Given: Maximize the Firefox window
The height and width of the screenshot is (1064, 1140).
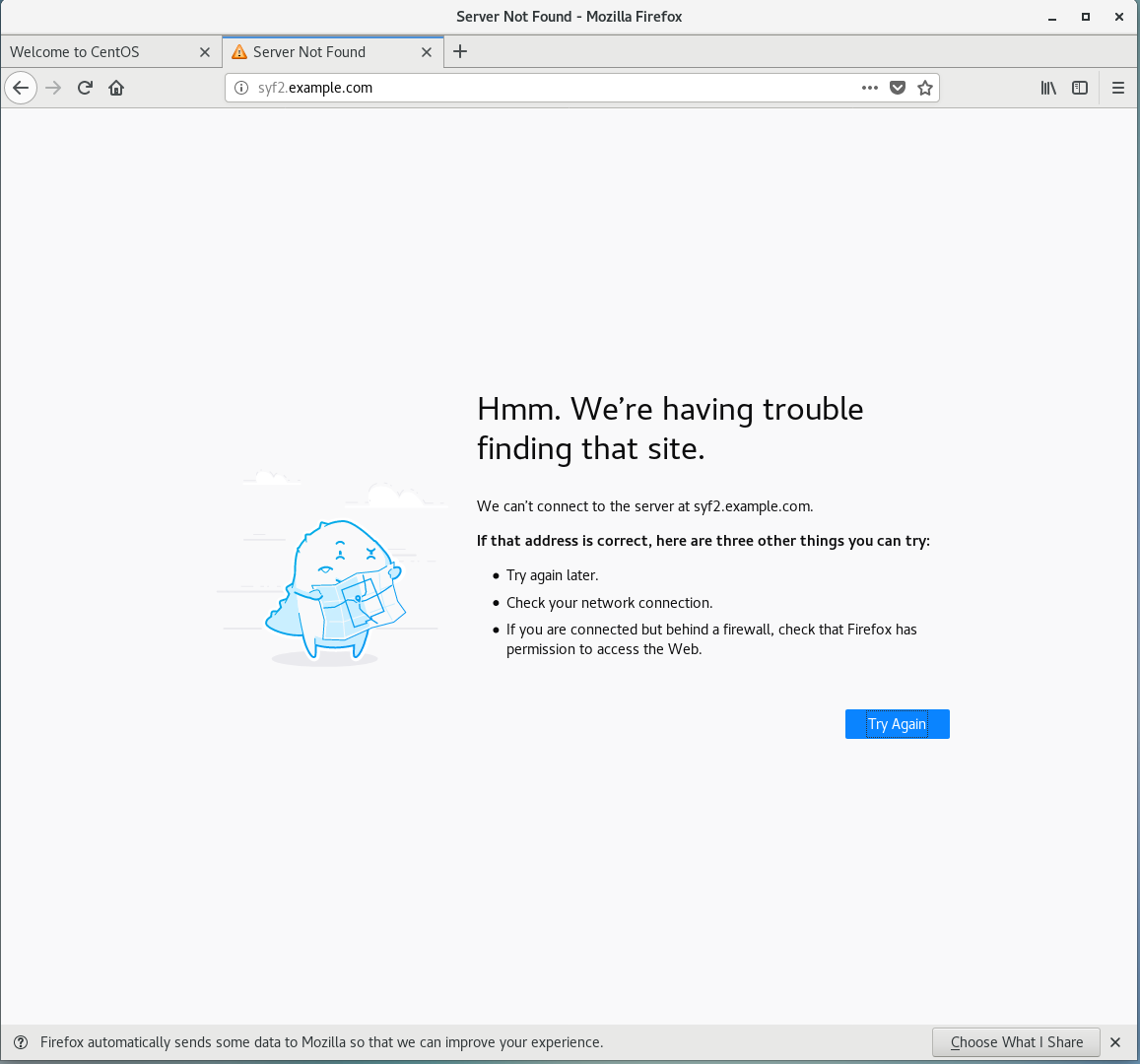Looking at the screenshot, I should pyautogui.click(x=1086, y=17).
